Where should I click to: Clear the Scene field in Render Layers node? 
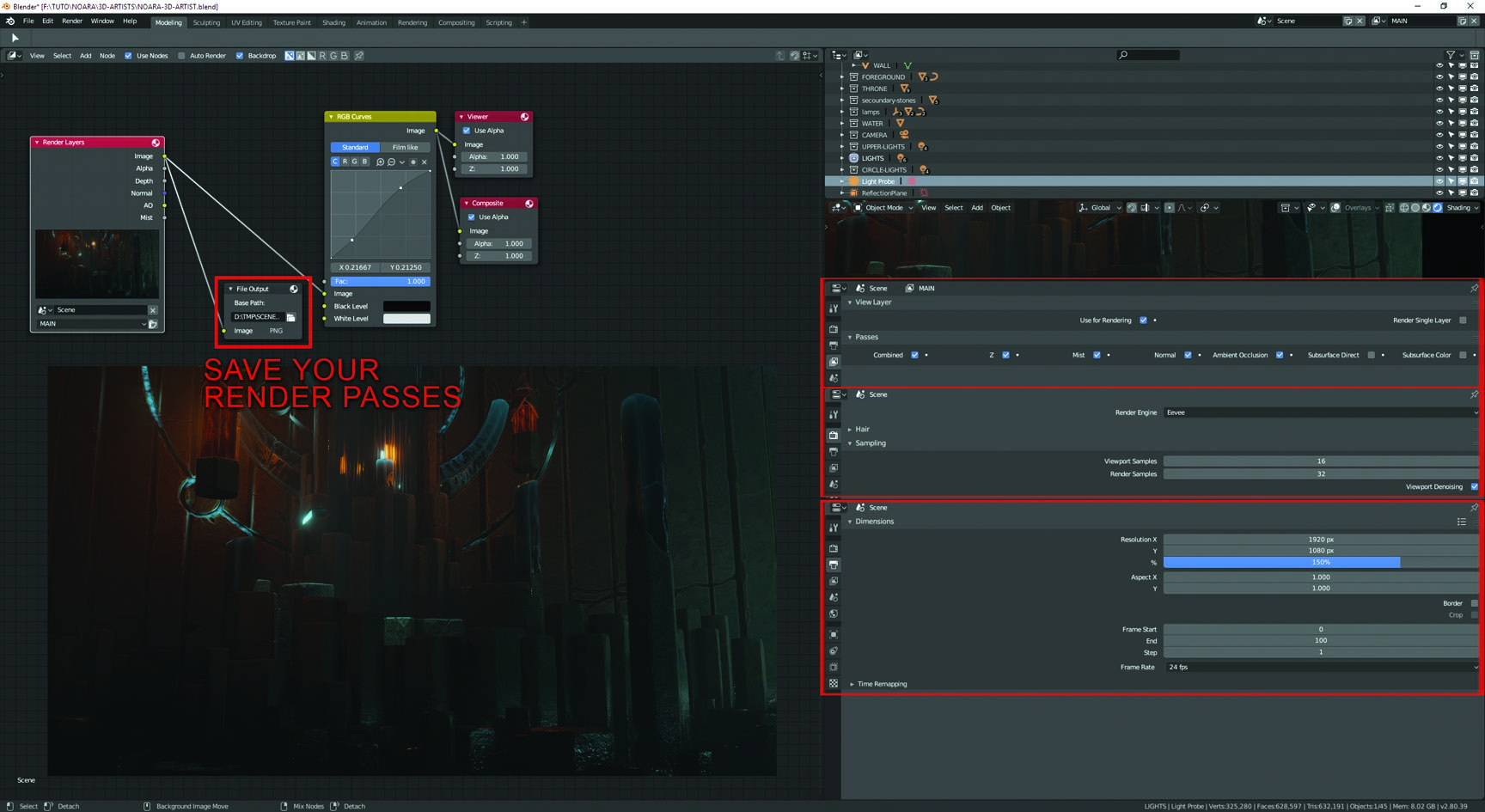pos(153,310)
